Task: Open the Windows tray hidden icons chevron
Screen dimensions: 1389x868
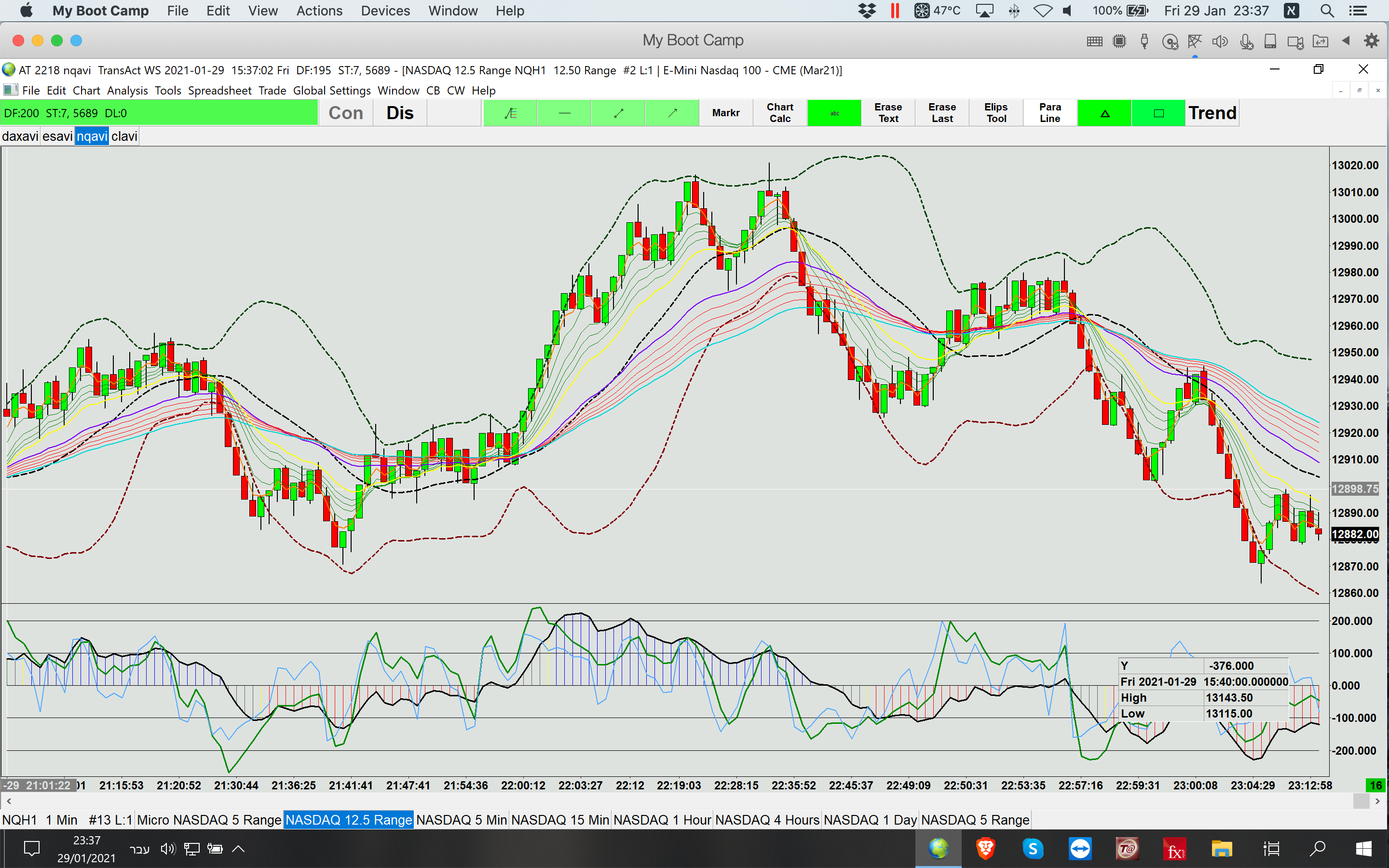Action: [238, 849]
